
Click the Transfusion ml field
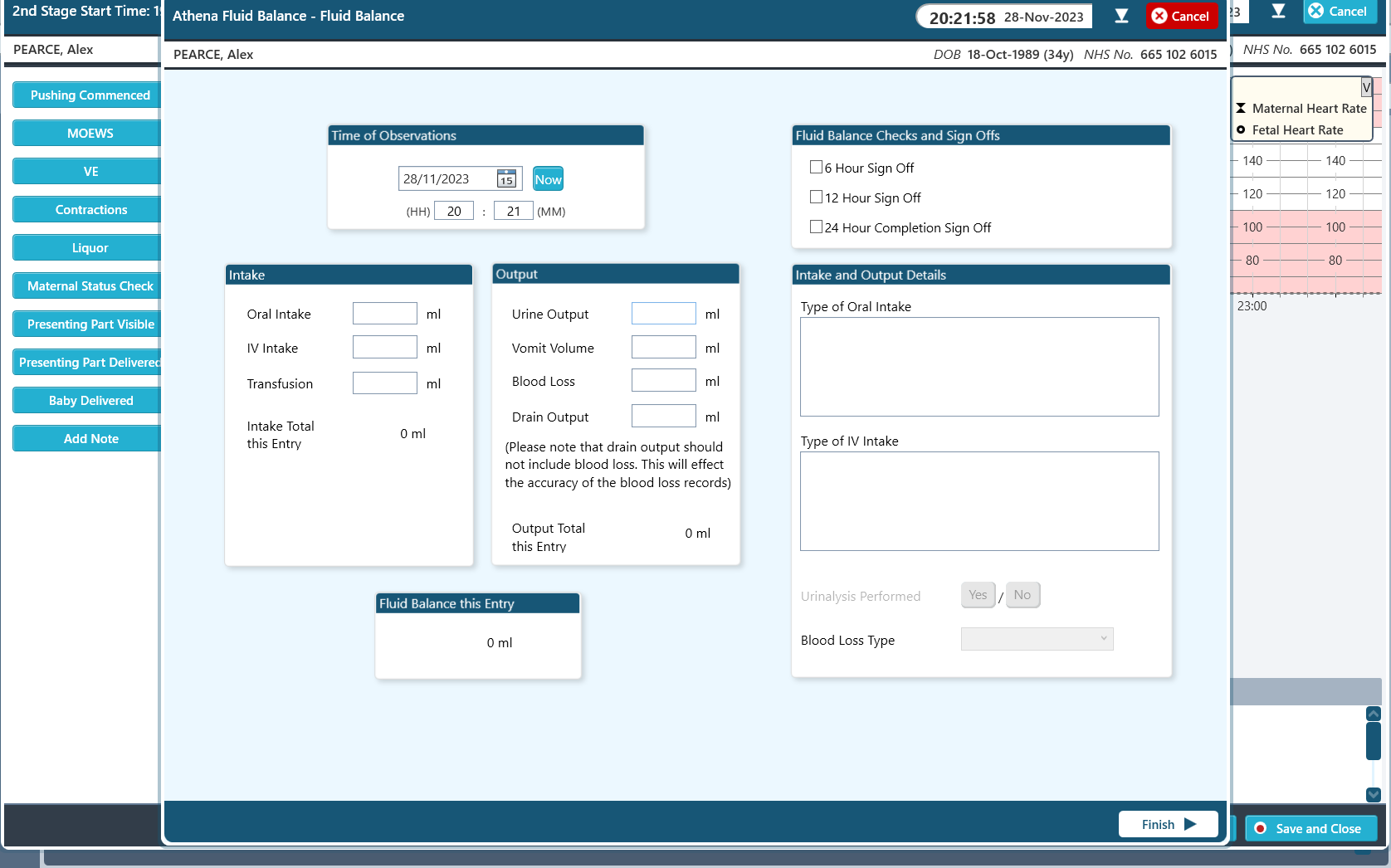[385, 383]
